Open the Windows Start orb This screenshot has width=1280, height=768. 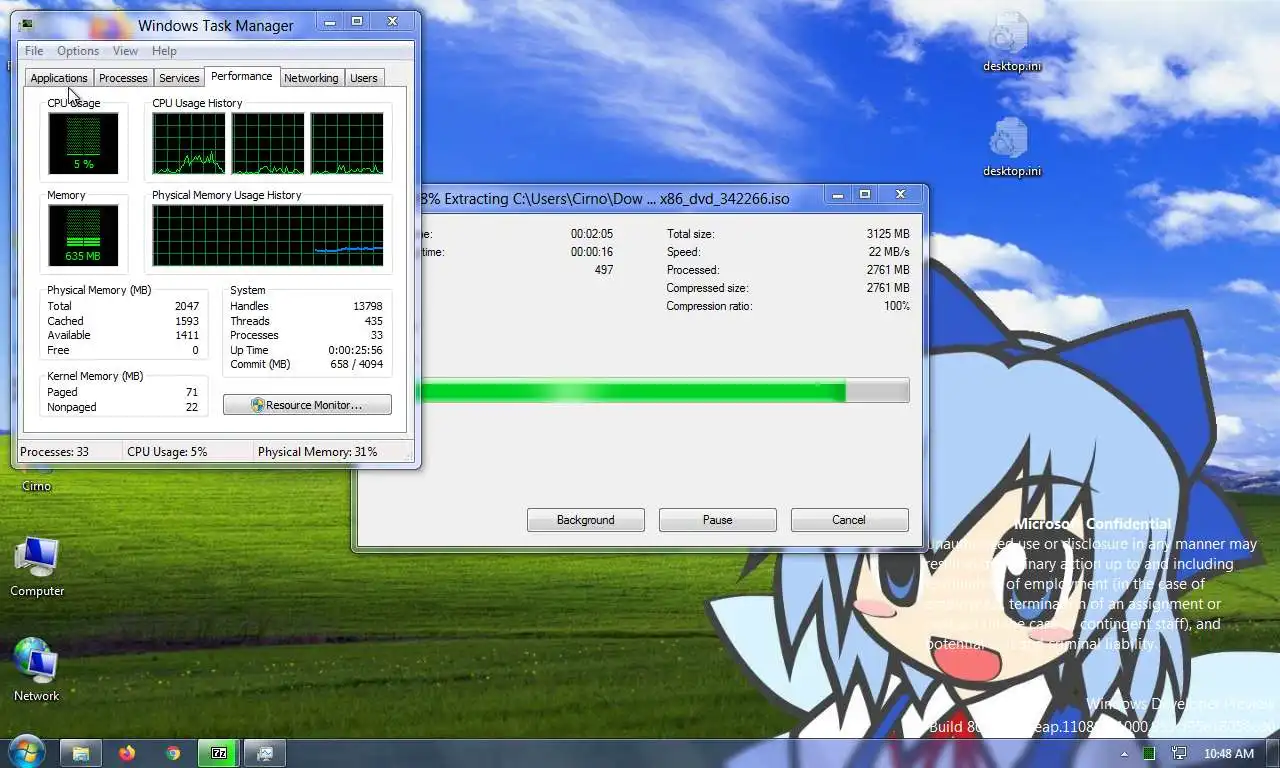25,752
